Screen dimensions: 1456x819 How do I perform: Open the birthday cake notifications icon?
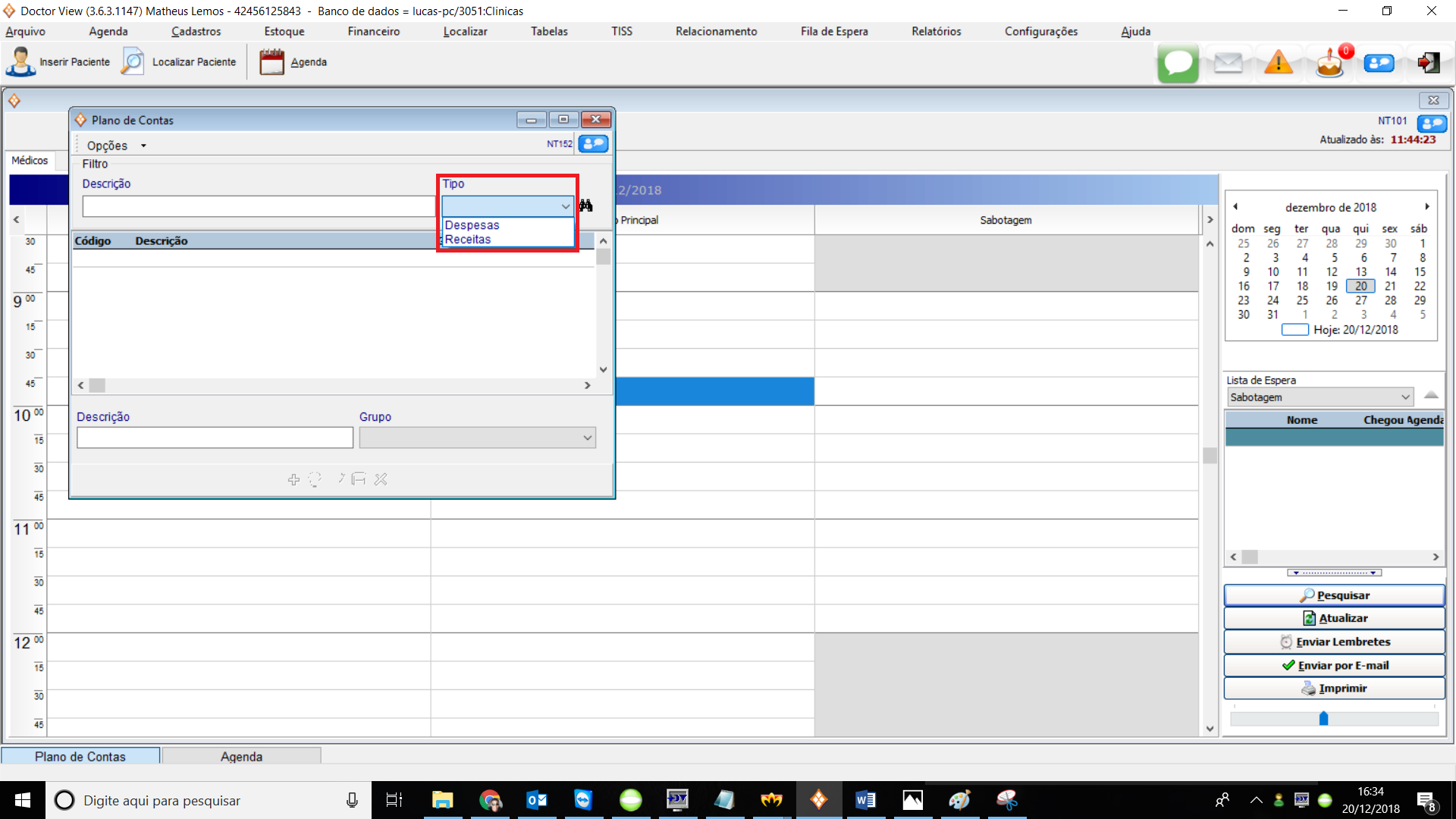click(1329, 64)
